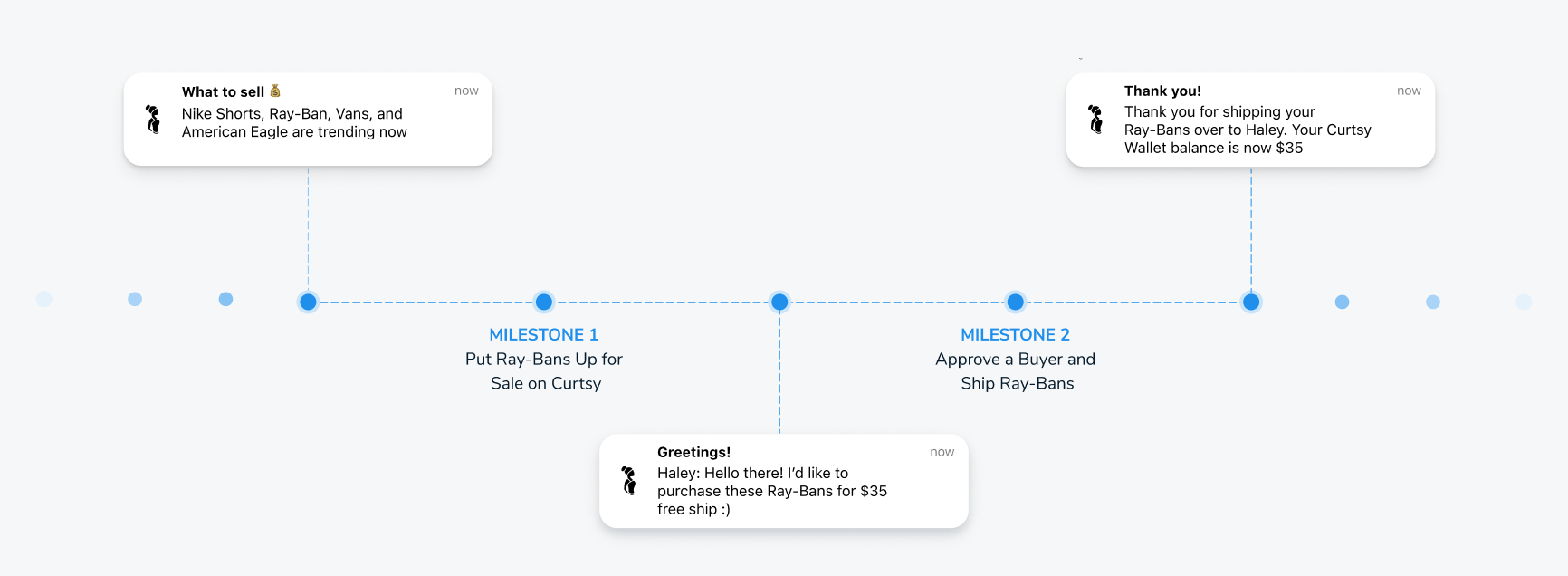1568x576 pixels.
Task: Click the 'now' timestamp on 'What to sell' card
Action: point(466,91)
